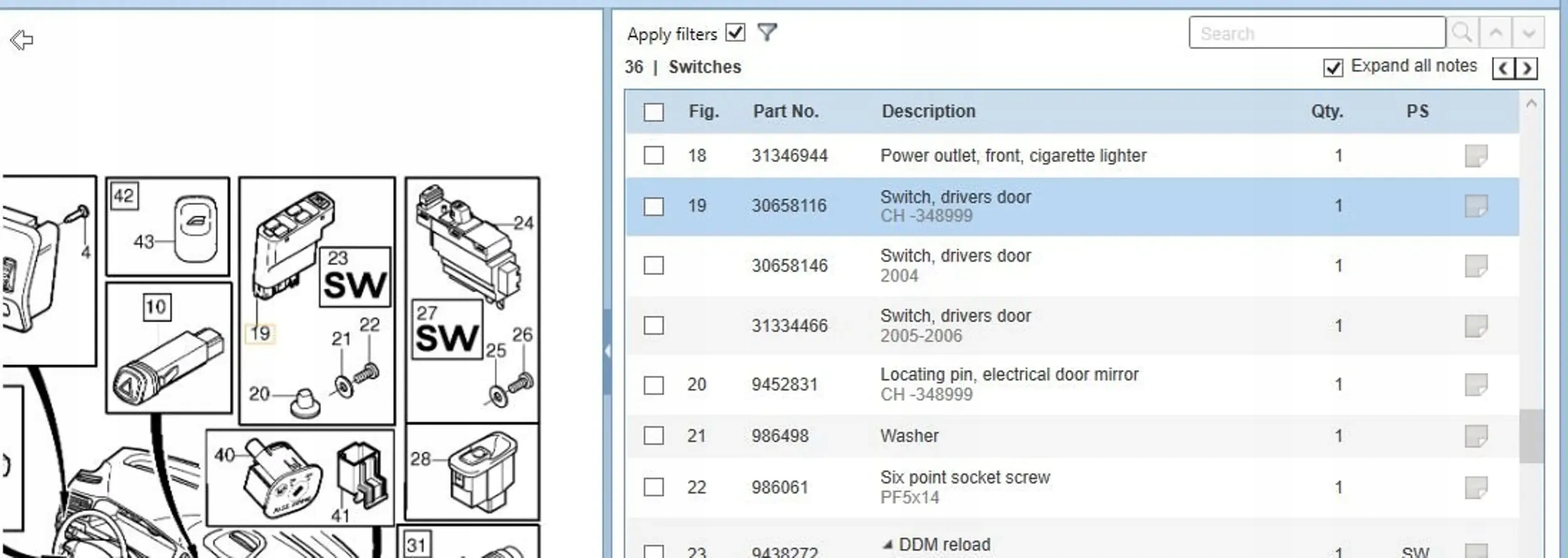The width and height of the screenshot is (1568, 558).
Task: Click the search magnifier icon
Action: [x=1462, y=33]
